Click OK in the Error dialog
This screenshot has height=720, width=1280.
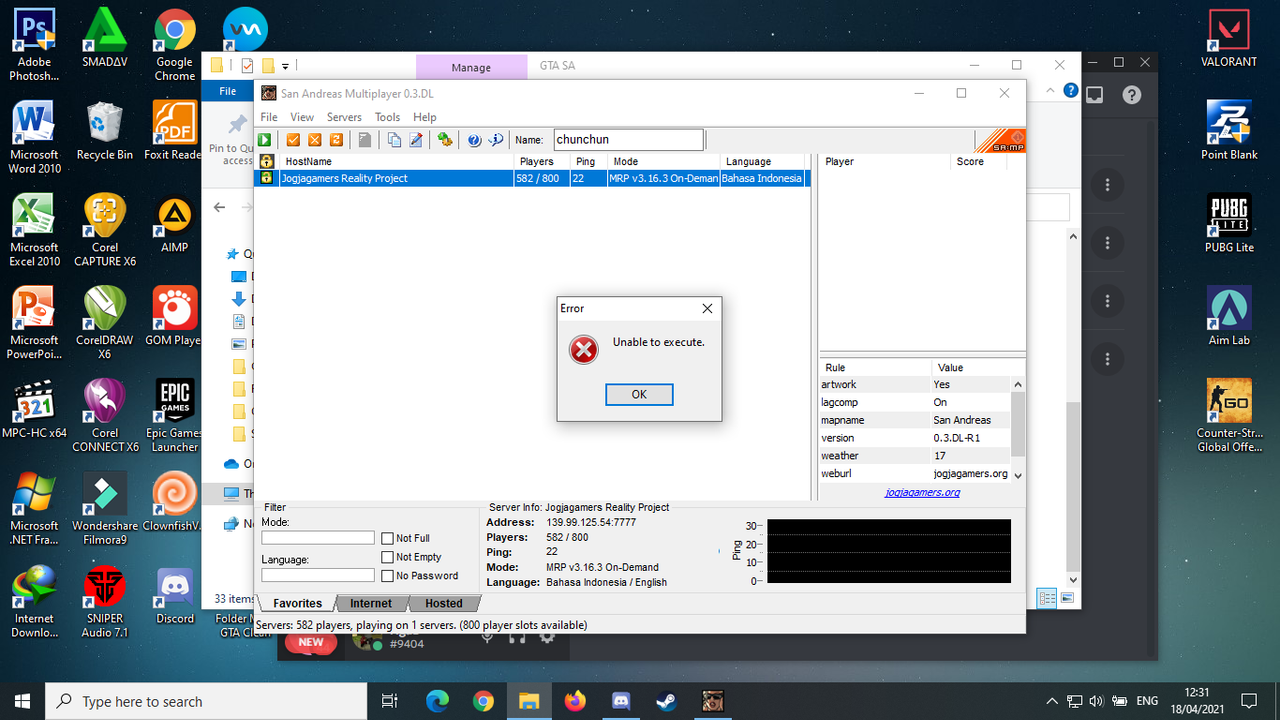coord(639,394)
